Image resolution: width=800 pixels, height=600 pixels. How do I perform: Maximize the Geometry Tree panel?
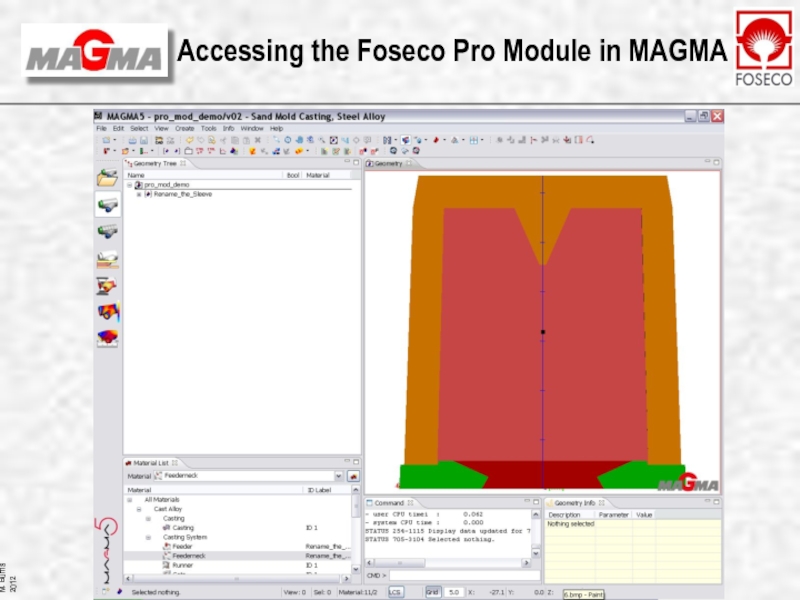[356, 162]
